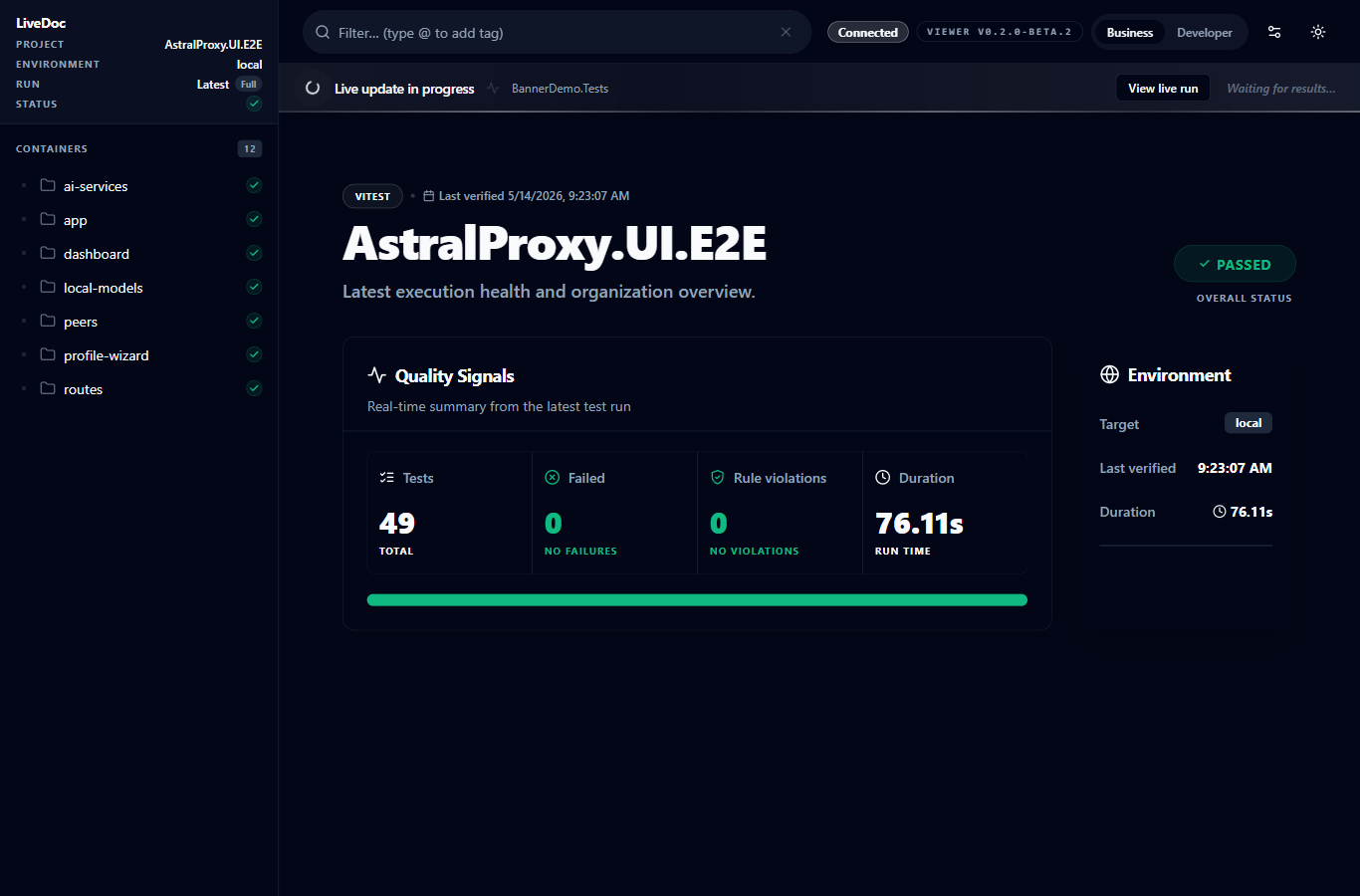Click the View live run button

click(1163, 89)
